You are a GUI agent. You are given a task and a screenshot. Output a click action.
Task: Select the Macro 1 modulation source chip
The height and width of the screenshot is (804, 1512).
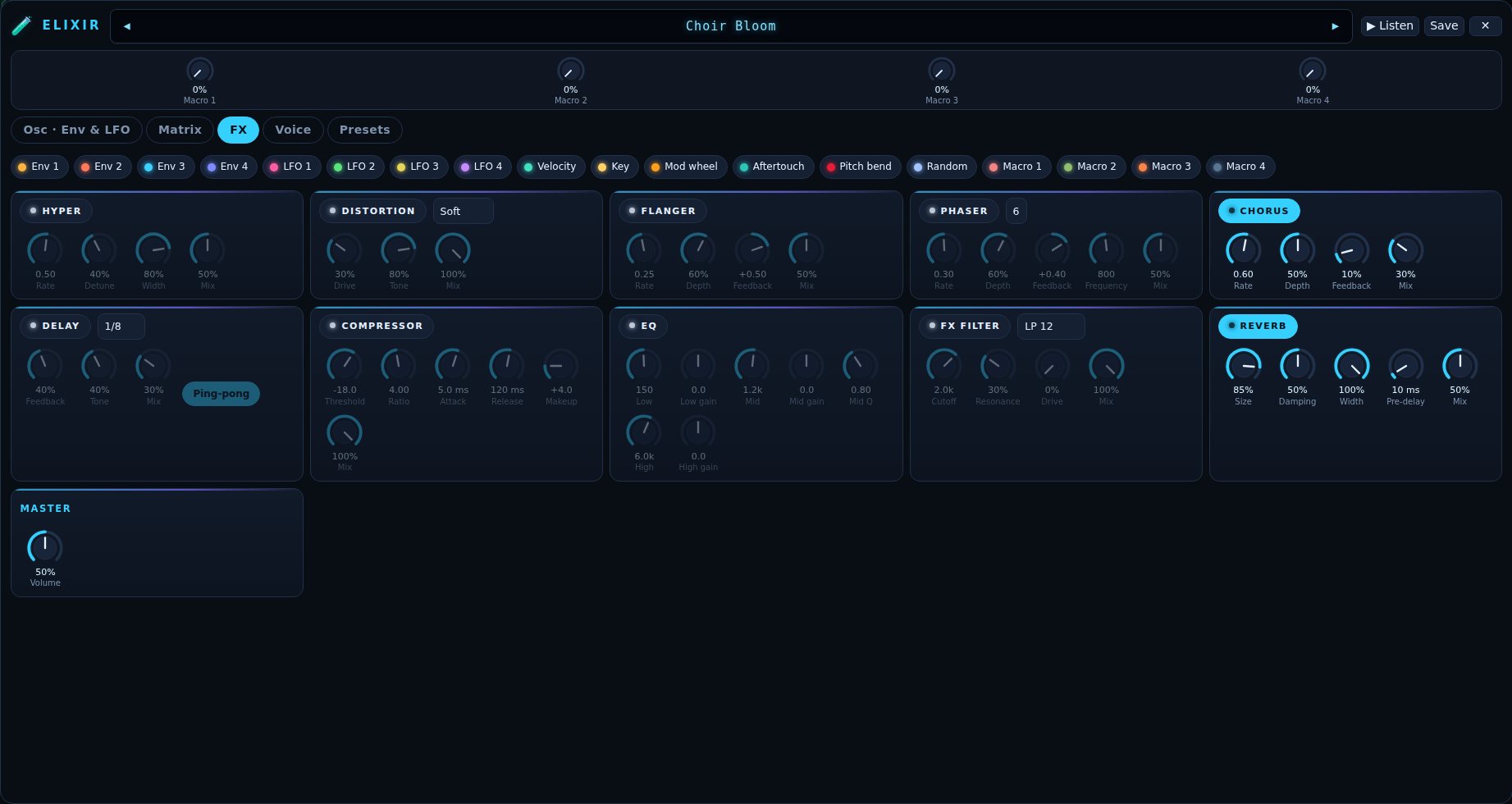[x=1016, y=167]
